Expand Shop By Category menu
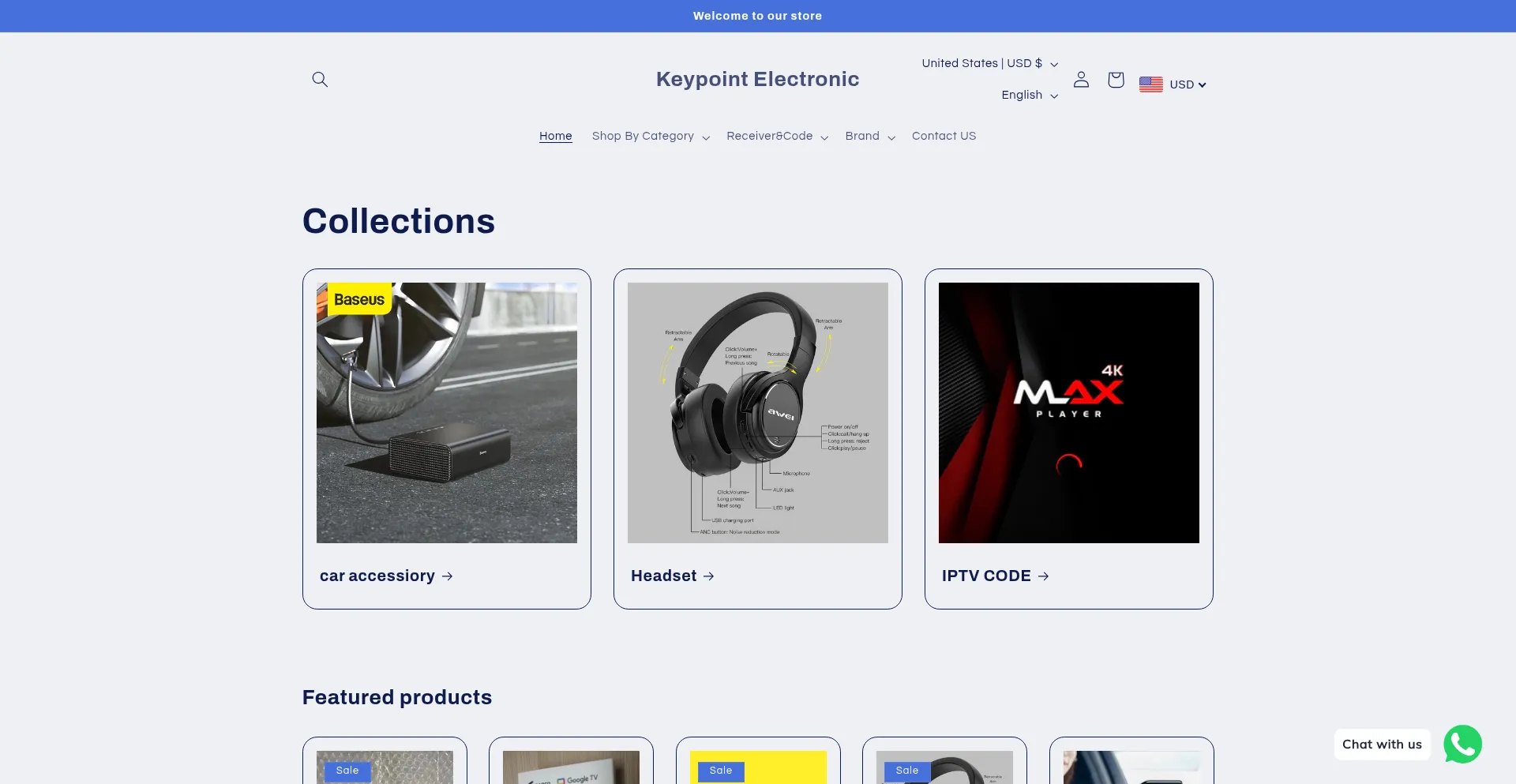The height and width of the screenshot is (784, 1516). coord(651,136)
